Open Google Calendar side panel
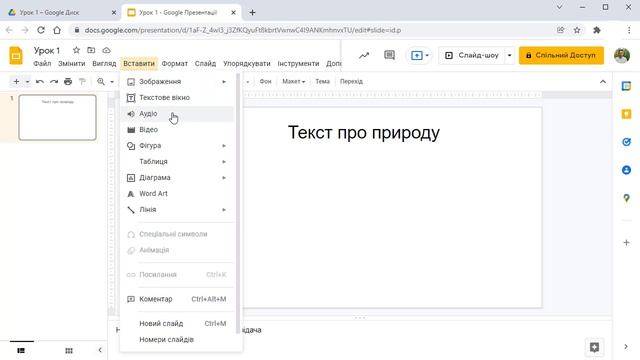 626,86
